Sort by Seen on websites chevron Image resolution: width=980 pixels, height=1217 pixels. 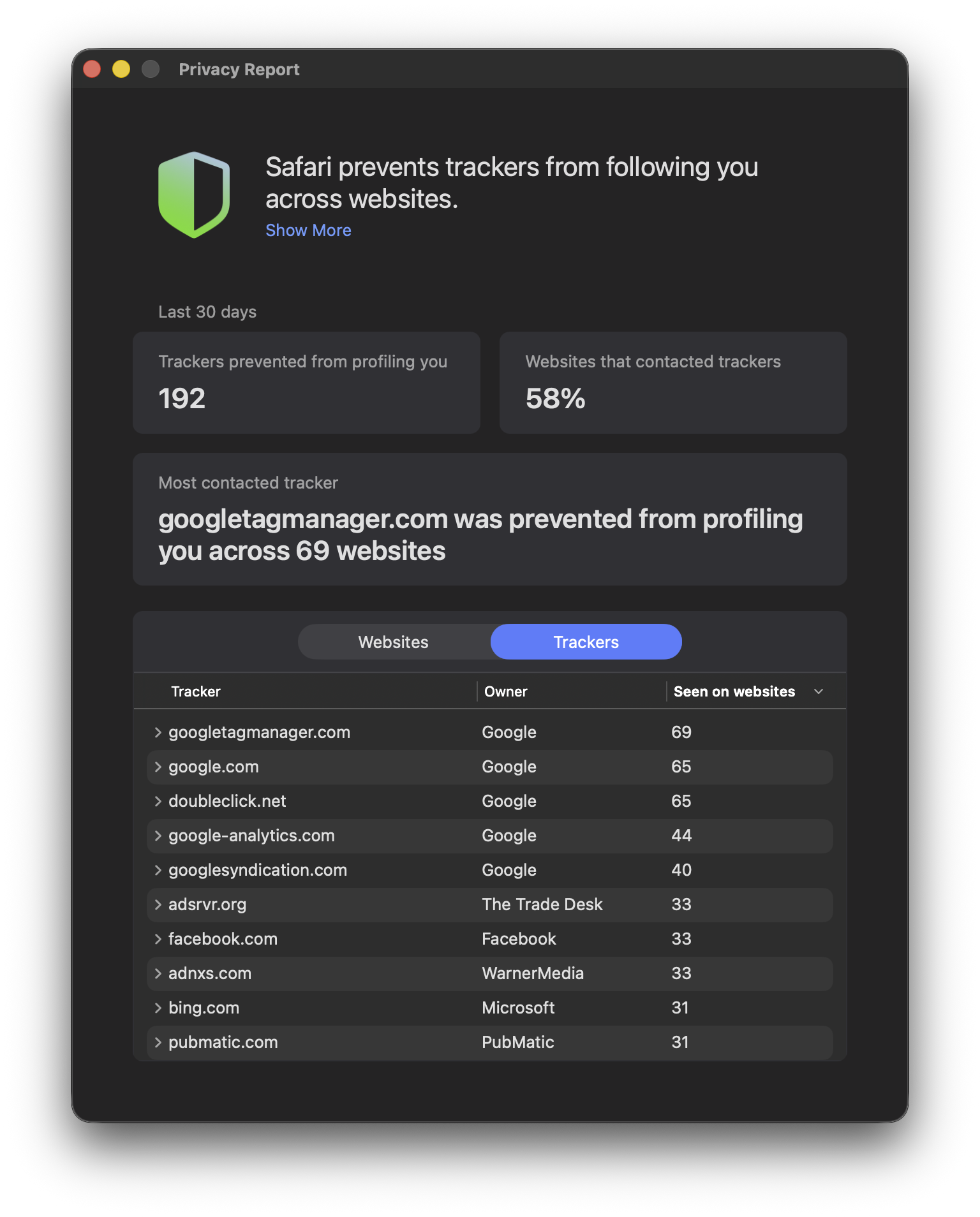[x=819, y=691]
